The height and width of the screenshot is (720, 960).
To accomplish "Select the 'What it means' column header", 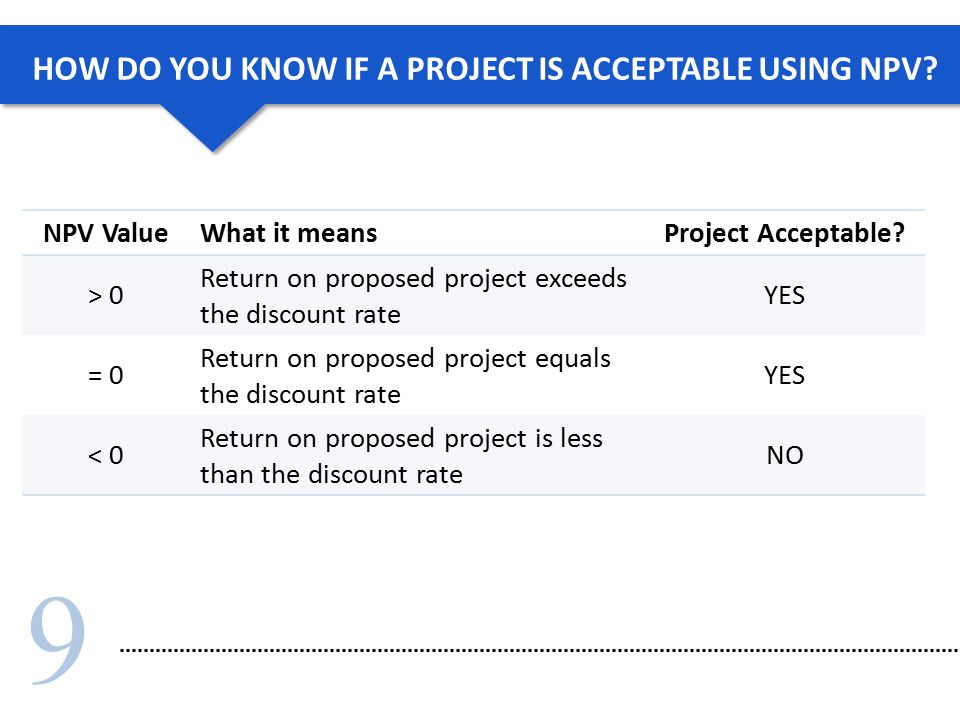I will 288,233.
